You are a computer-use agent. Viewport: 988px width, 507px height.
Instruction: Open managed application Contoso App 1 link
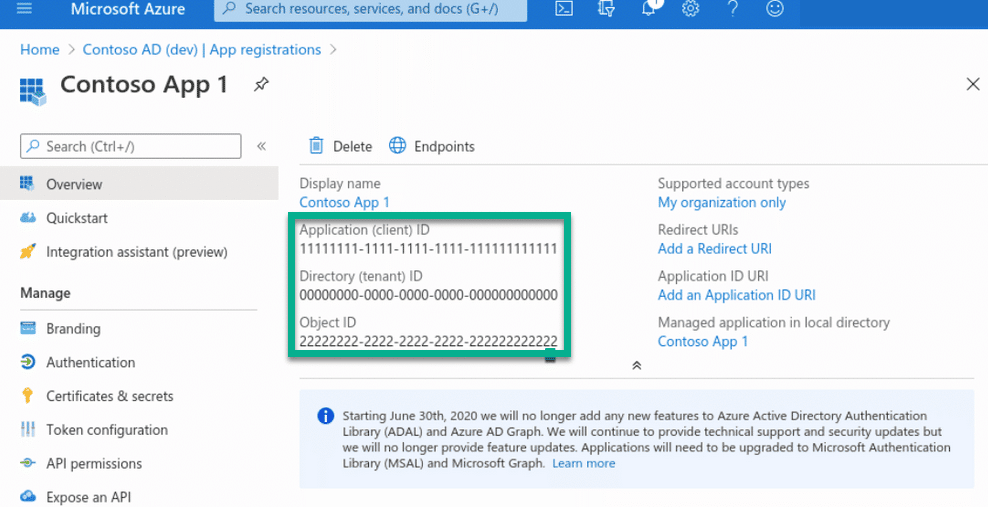click(703, 341)
